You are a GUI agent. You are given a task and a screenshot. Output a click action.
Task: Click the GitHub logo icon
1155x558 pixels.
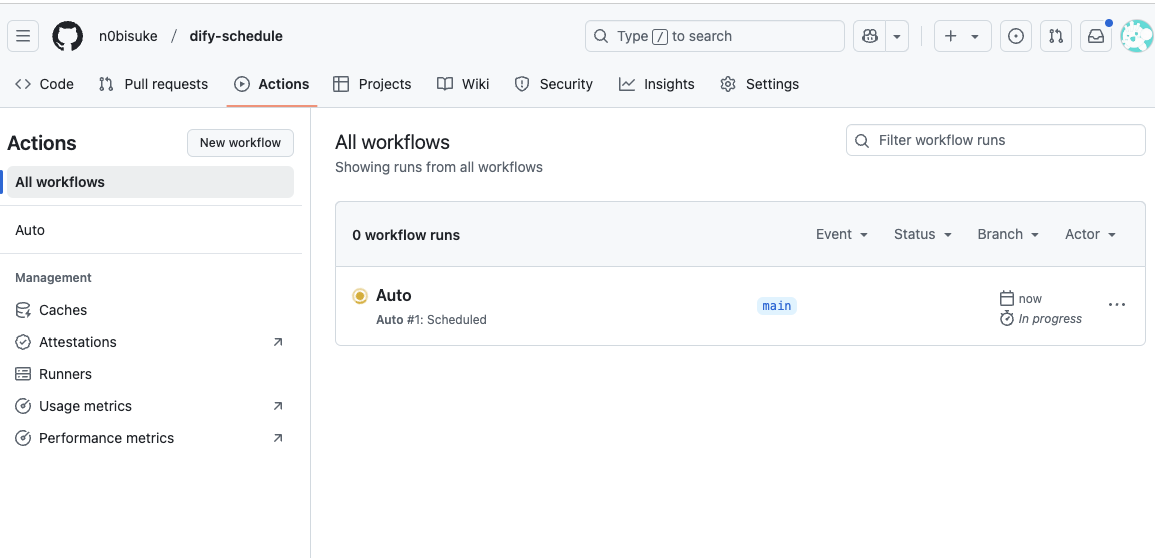(68, 36)
